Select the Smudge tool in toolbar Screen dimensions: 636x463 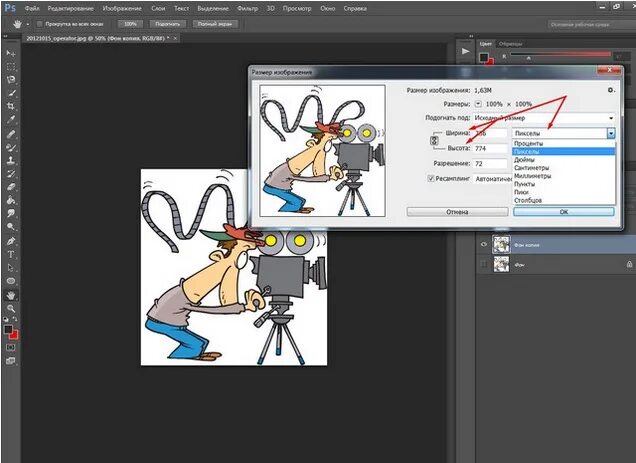point(11,213)
